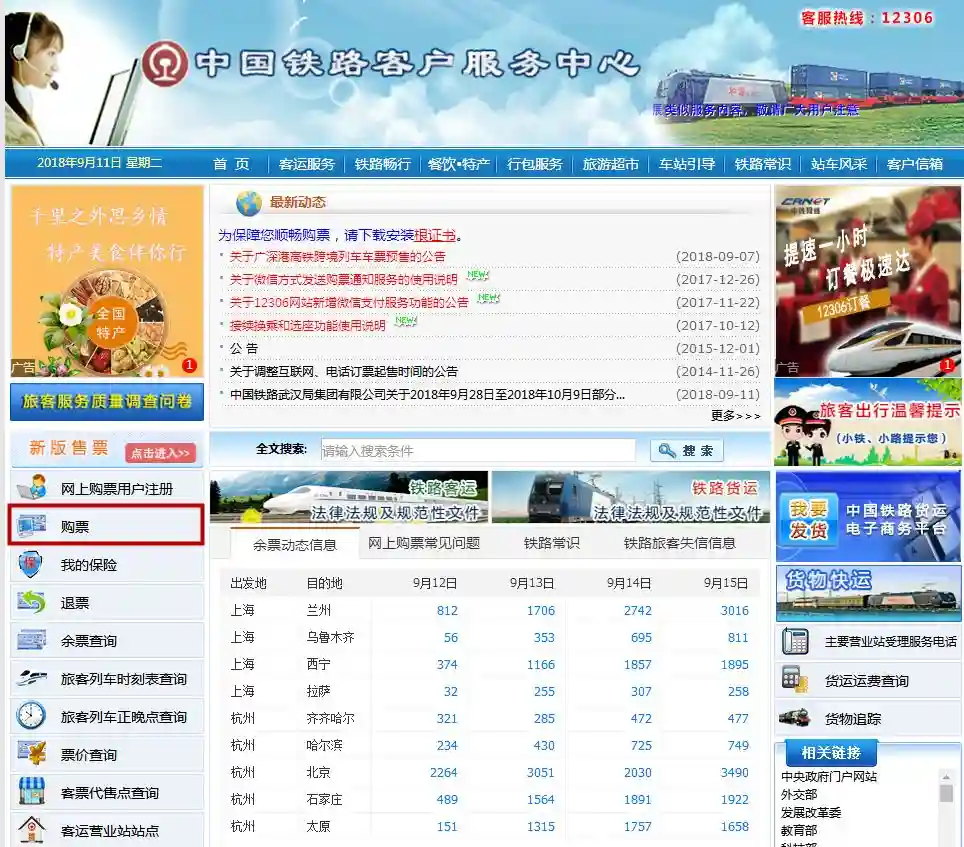Open the 票价查询 fare icon
Viewport: 964px width, 847px height.
tap(31, 754)
